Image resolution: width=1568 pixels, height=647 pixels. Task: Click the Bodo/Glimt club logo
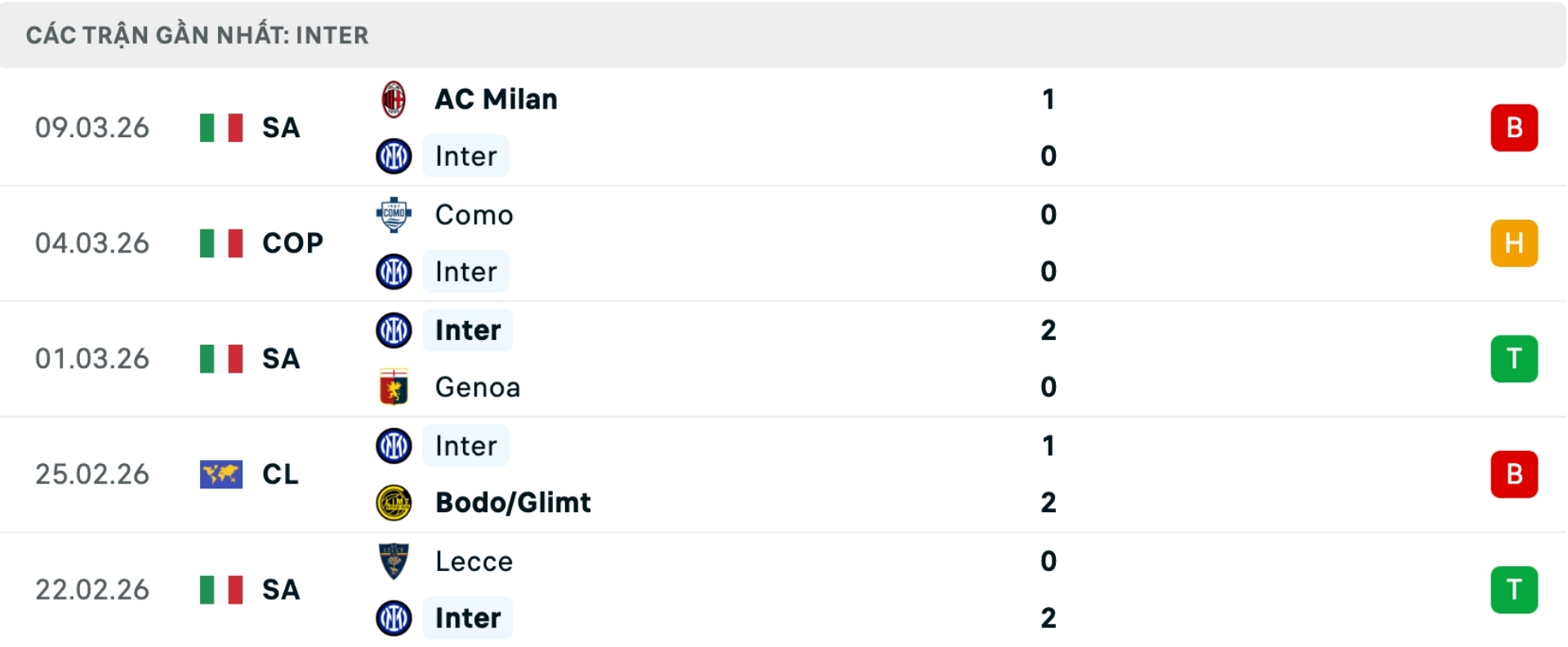pyautogui.click(x=394, y=502)
